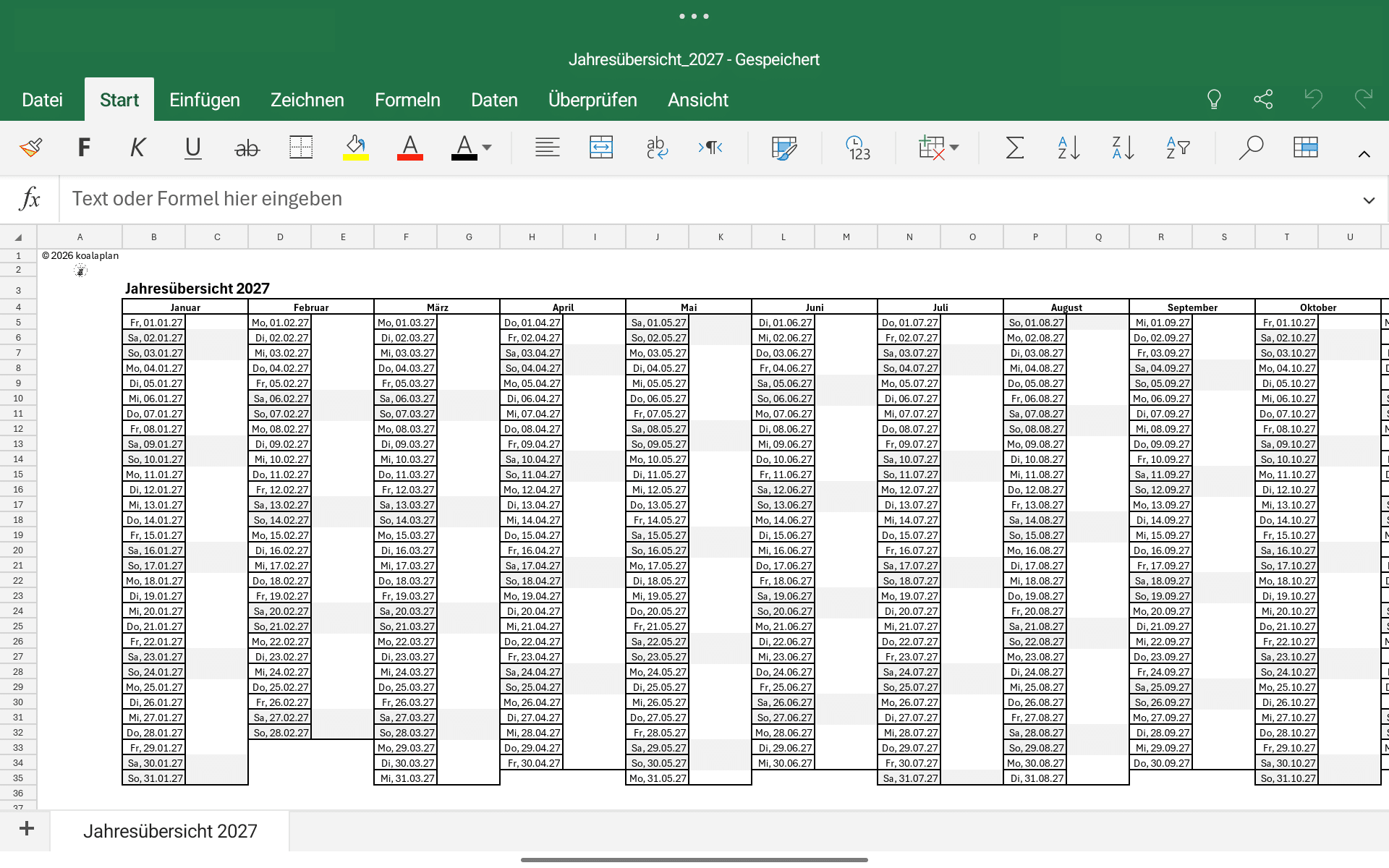Add a new sheet with plus button
Viewport: 1389px width, 868px height.
coord(27,829)
